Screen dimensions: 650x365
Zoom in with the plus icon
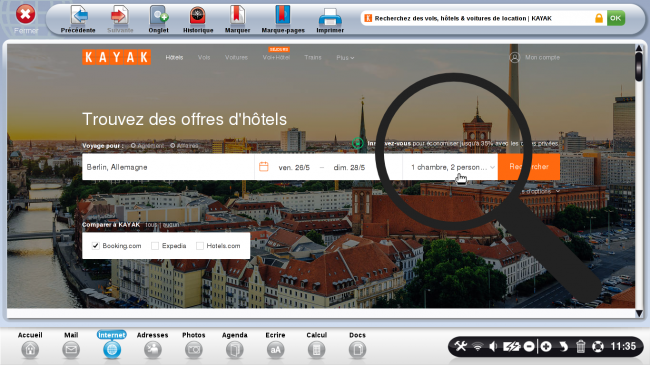(546, 346)
